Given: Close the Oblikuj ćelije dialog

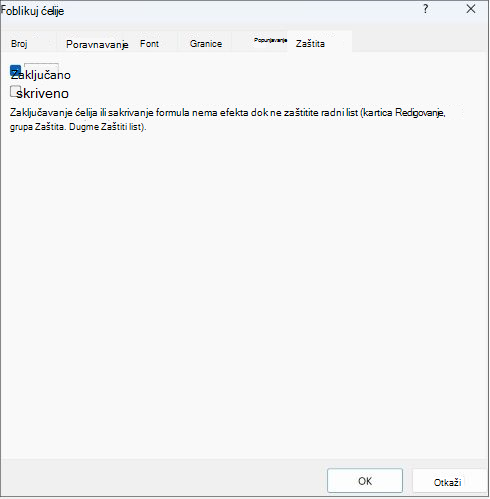Looking at the screenshot, I should (x=471, y=9).
